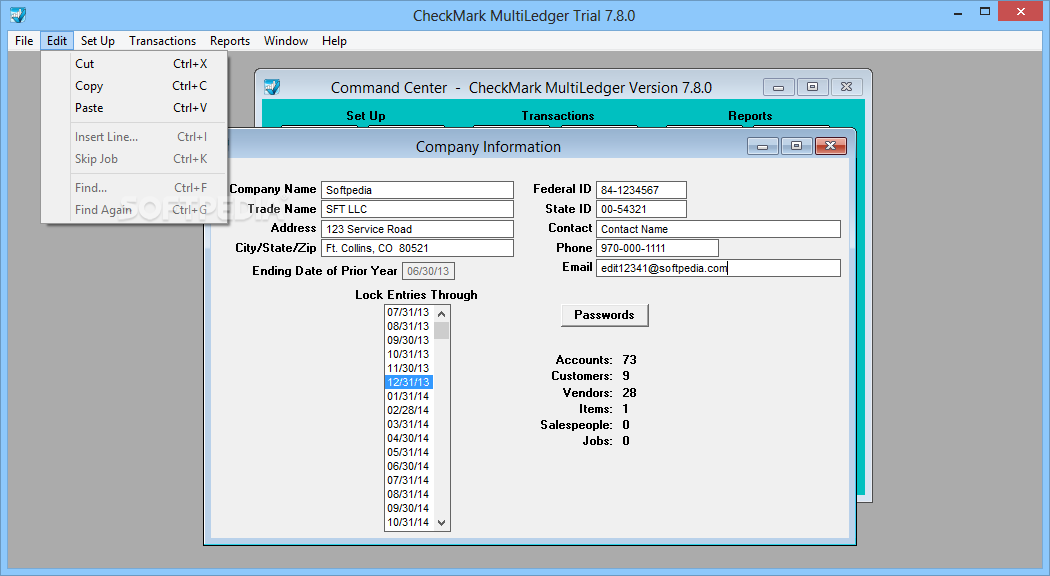Minimize the Company Information window
1050x576 pixels.
pos(763,146)
